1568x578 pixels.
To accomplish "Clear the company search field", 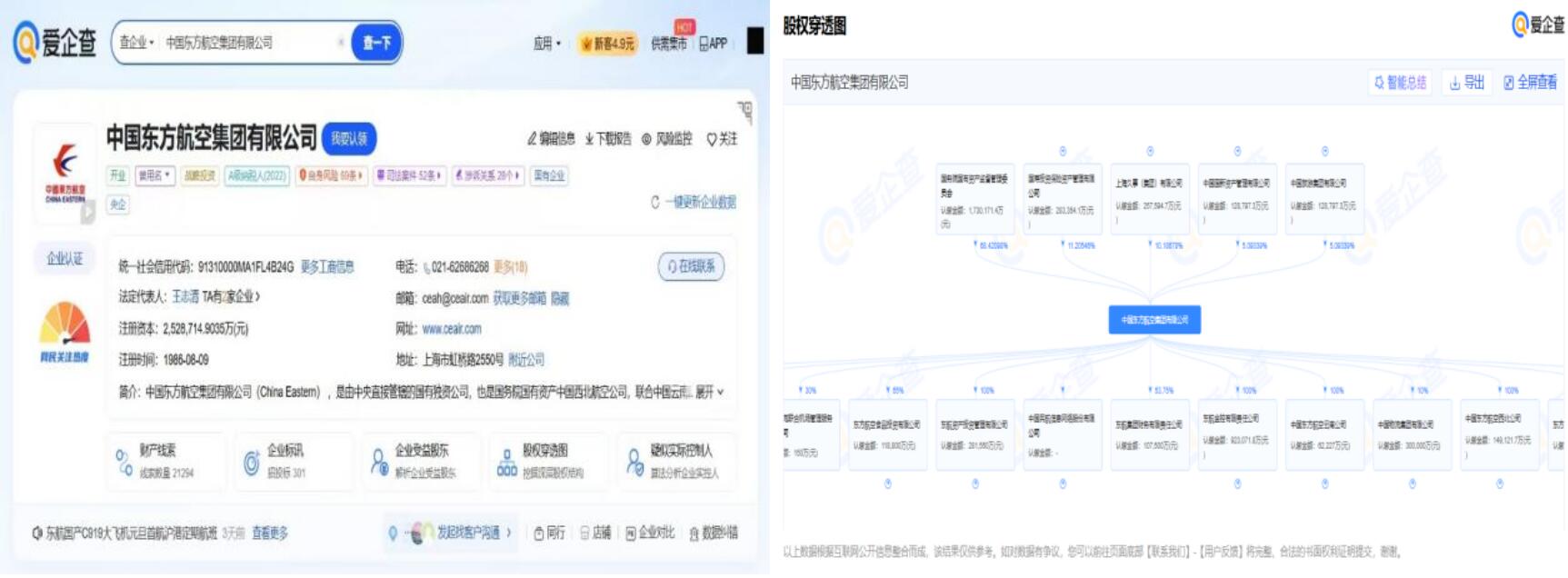I will click(341, 43).
